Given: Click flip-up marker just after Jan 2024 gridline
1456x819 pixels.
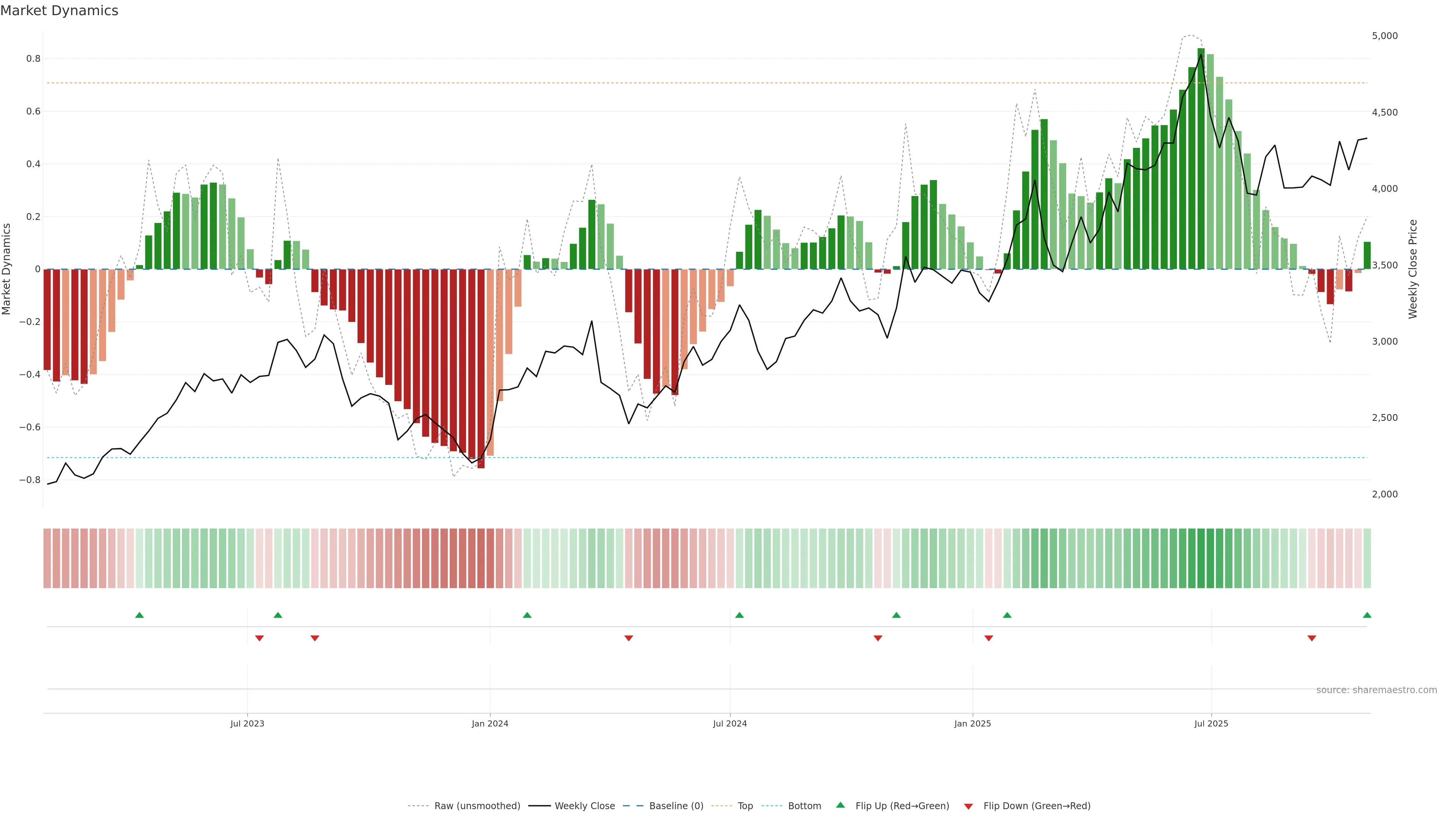Looking at the screenshot, I should [527, 615].
